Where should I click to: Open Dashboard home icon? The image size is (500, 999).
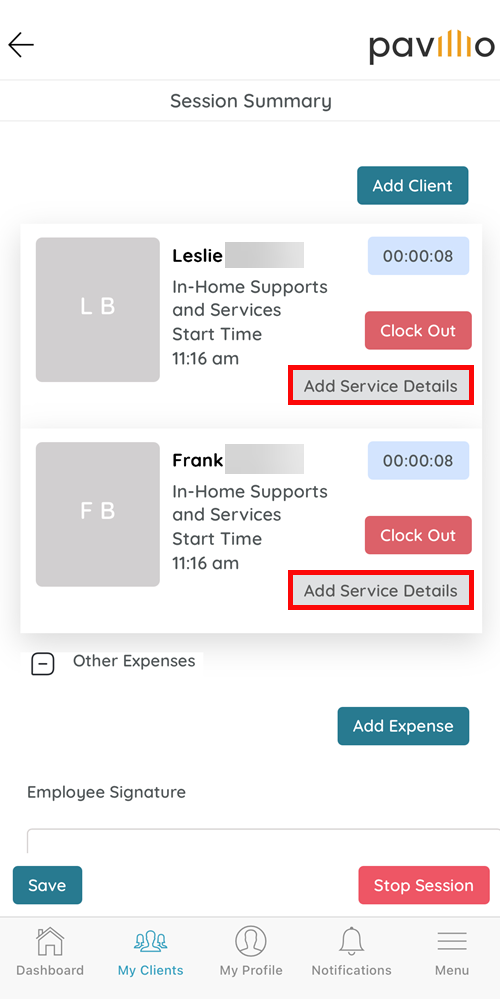50,941
